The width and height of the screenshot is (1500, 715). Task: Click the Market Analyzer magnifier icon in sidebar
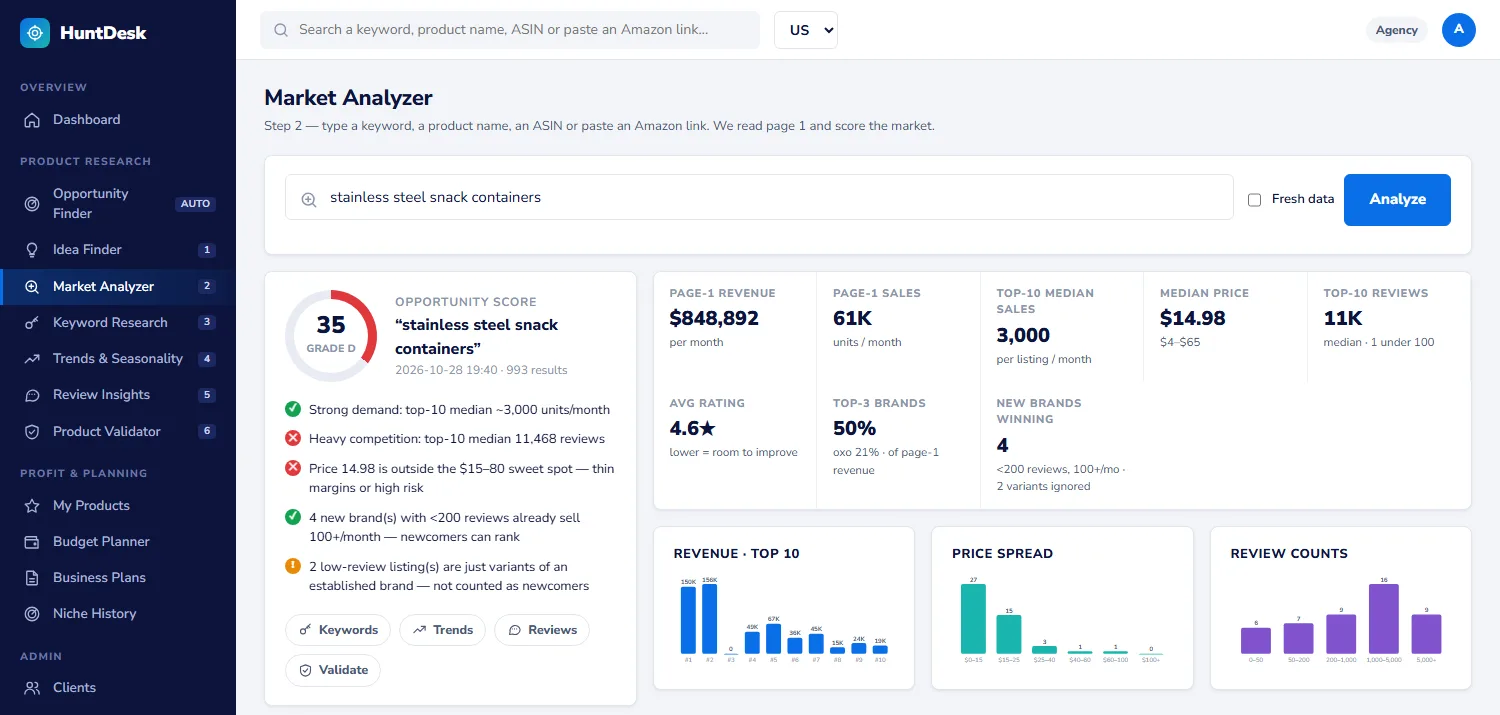point(33,287)
